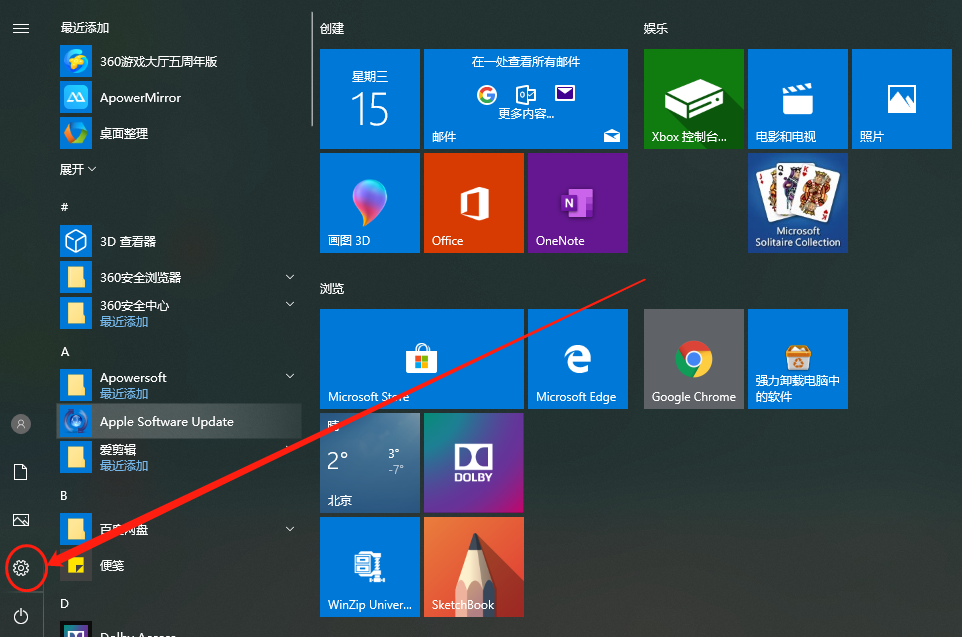Open the 爱剪辑 folder

tap(179, 457)
